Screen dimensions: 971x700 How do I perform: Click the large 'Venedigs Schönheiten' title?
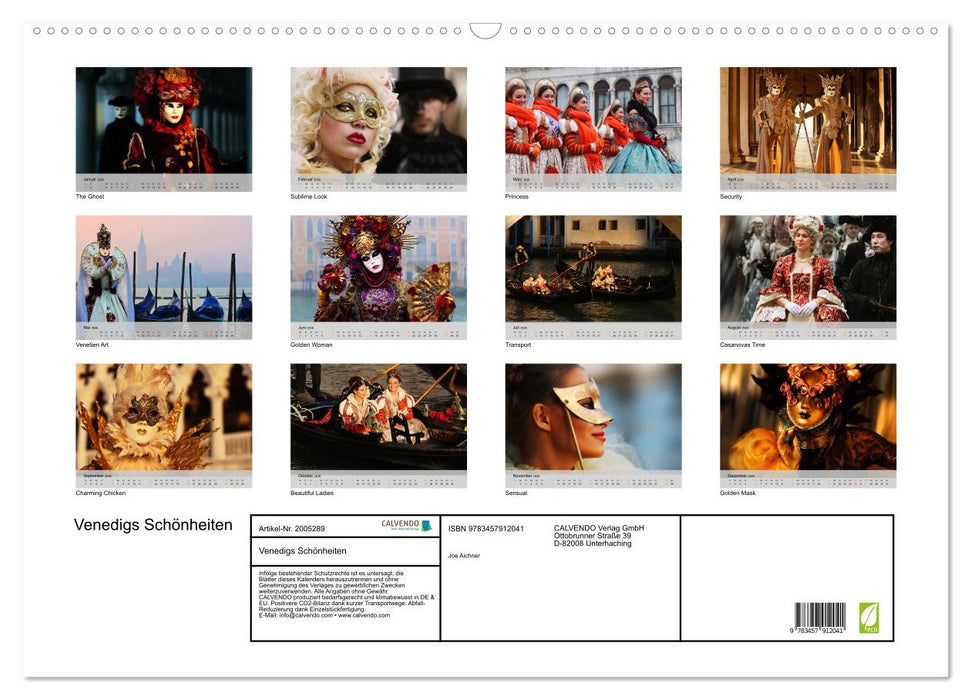(x=153, y=526)
